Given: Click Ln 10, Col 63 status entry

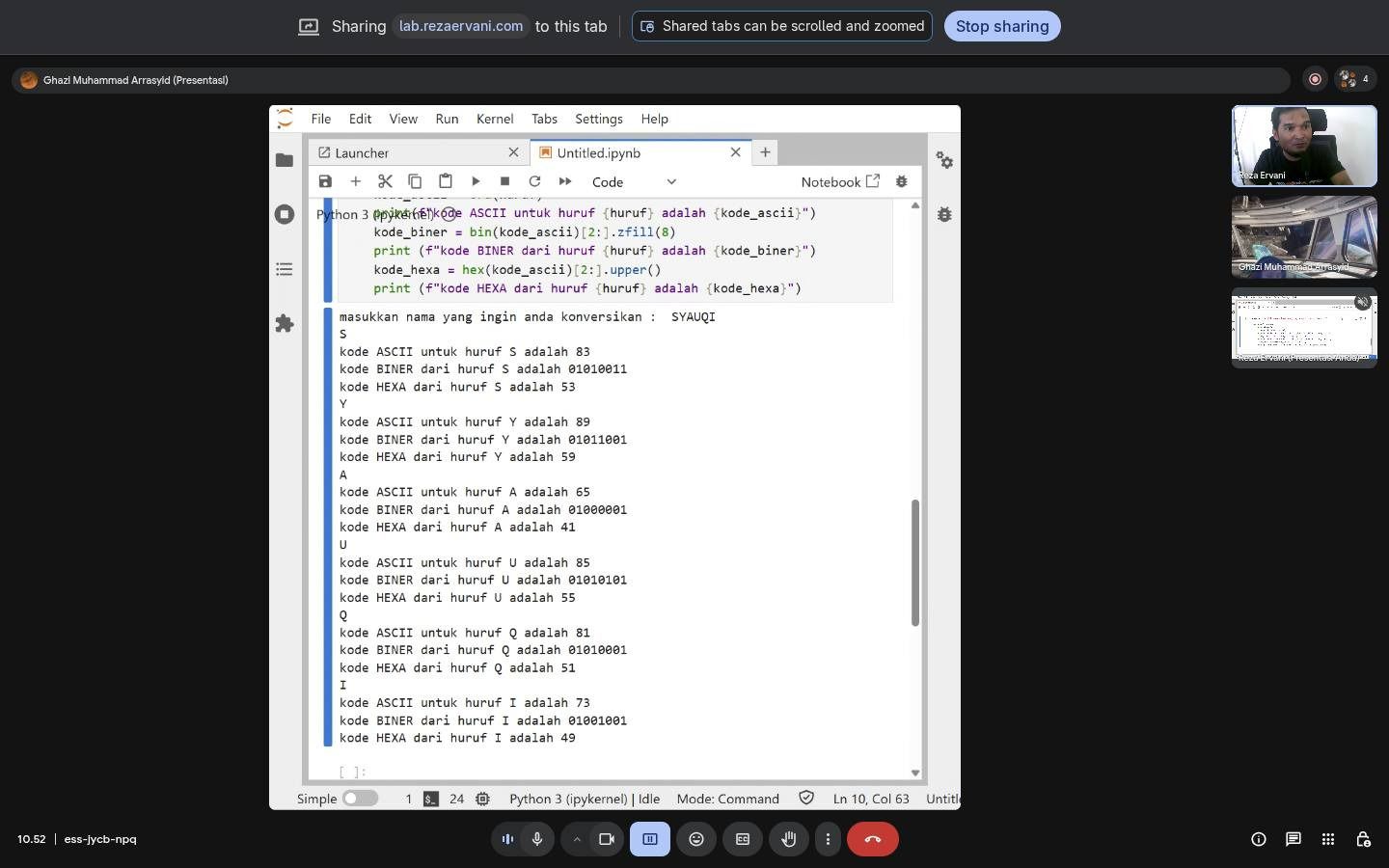Looking at the screenshot, I should (x=871, y=799).
